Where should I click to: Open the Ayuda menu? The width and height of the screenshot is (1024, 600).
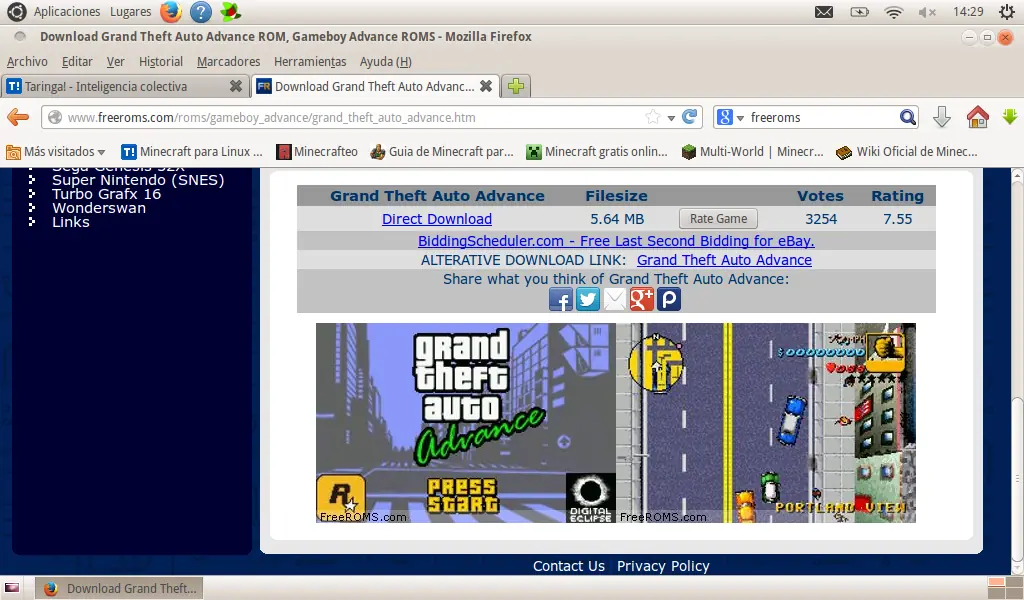point(385,61)
